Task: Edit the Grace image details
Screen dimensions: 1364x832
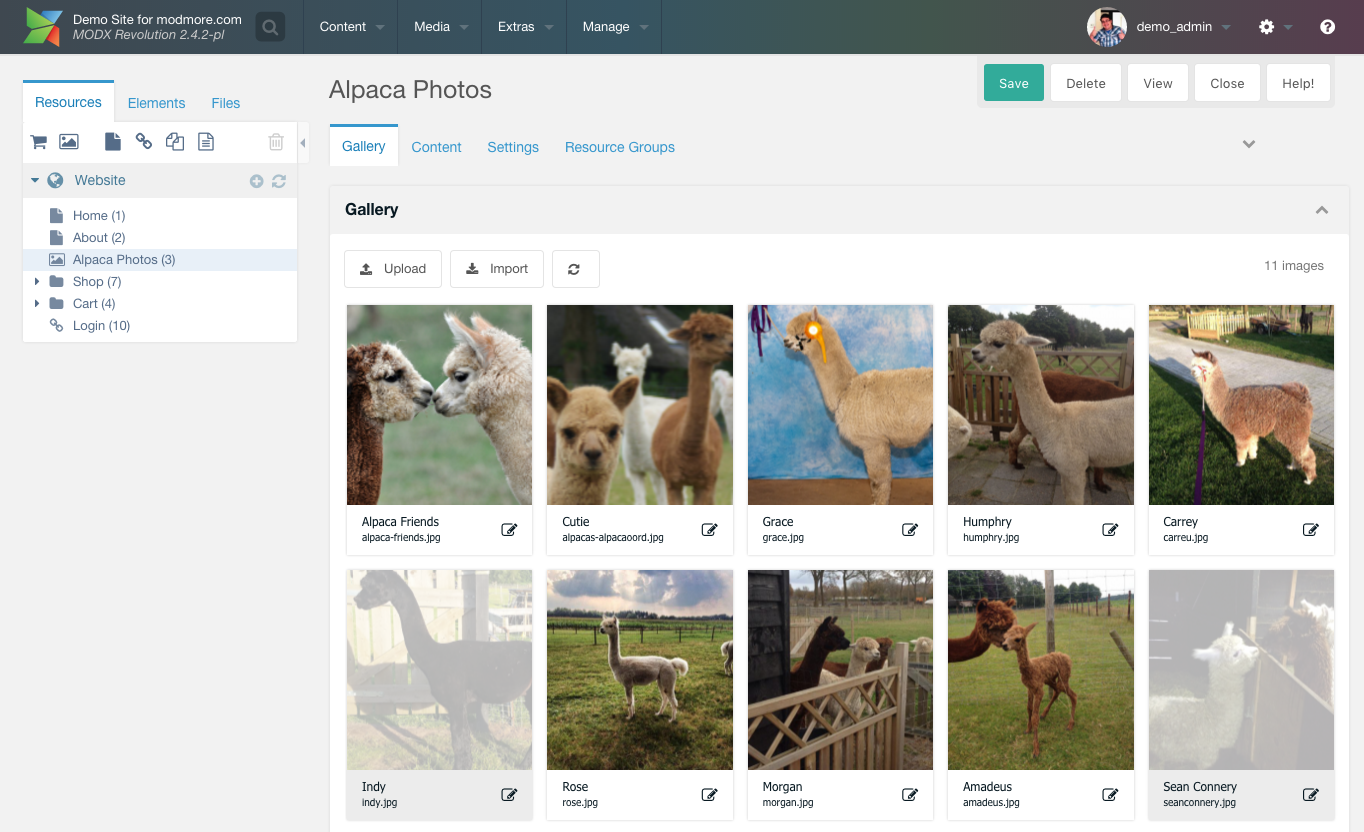Action: point(910,530)
